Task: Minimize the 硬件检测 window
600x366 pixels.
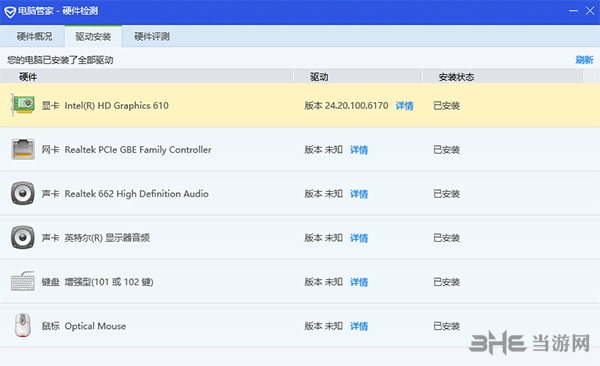Action: pyautogui.click(x=573, y=11)
